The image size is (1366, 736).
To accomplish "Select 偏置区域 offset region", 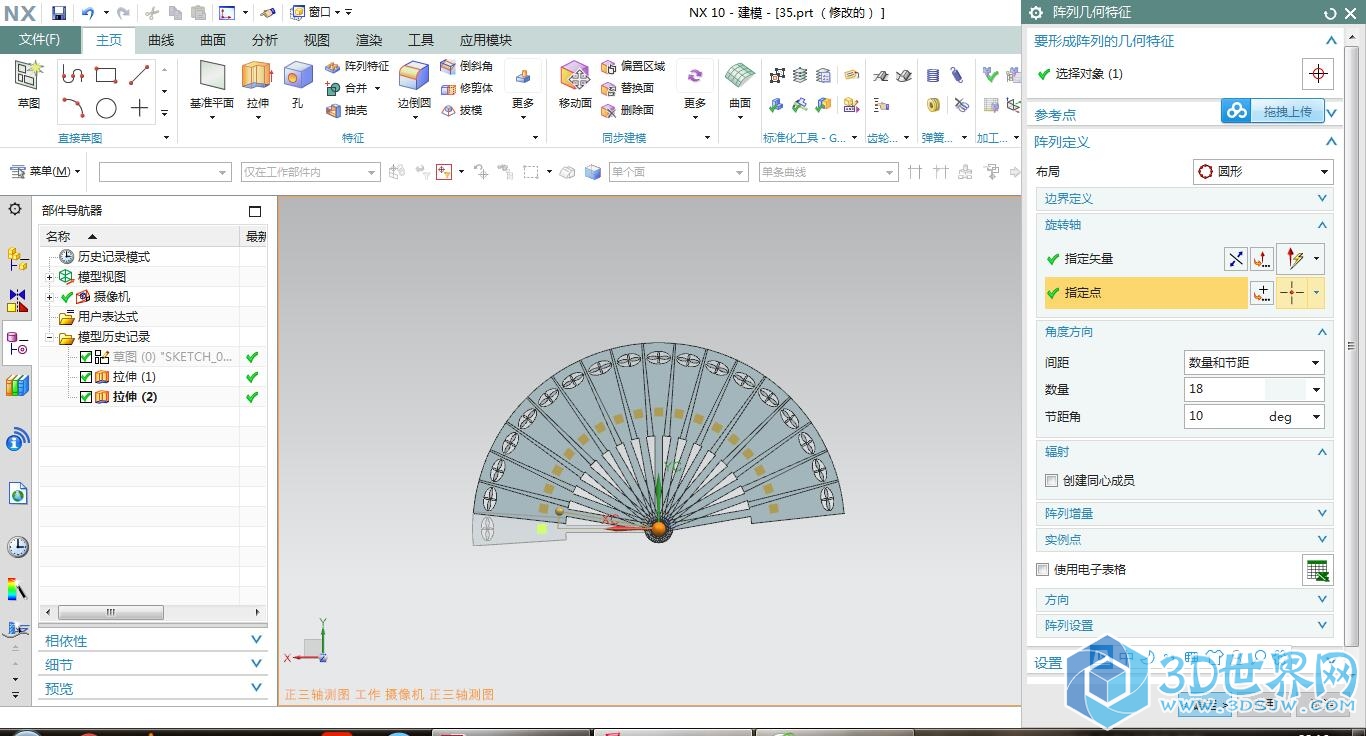I will pyautogui.click(x=633, y=66).
